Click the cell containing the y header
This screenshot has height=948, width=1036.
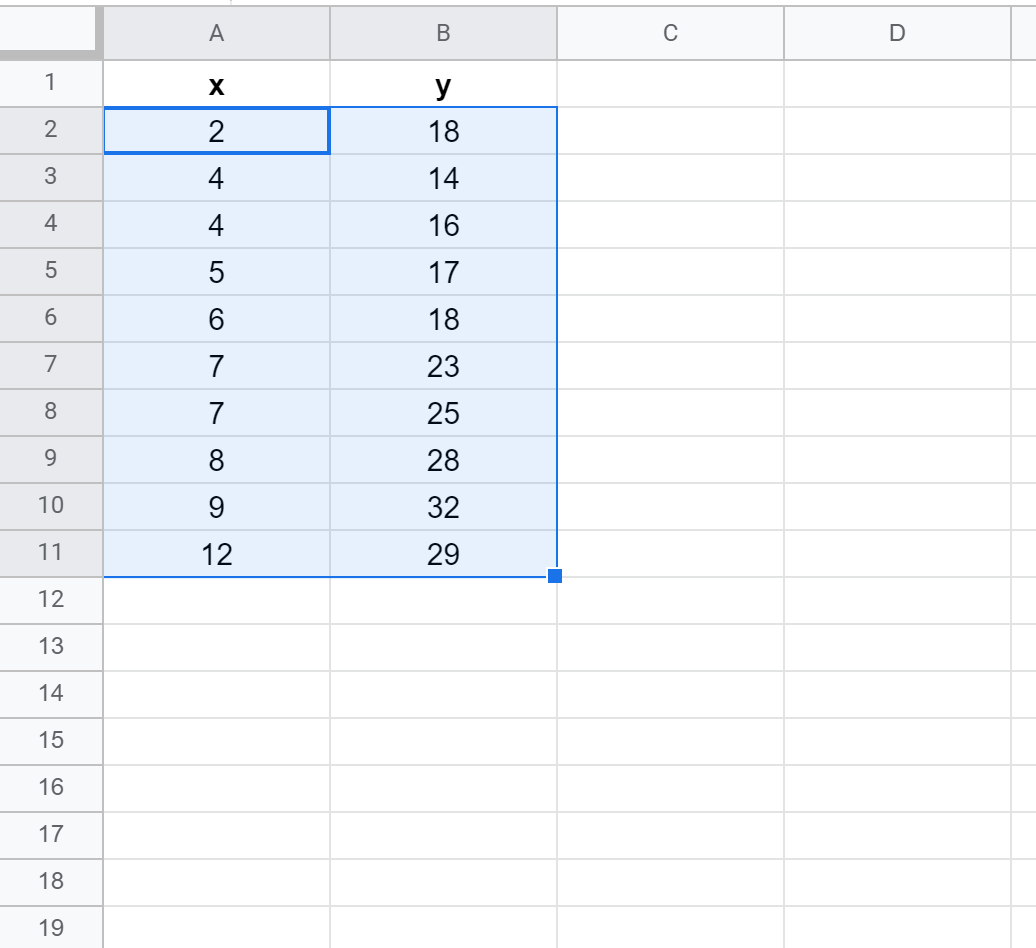coord(443,84)
